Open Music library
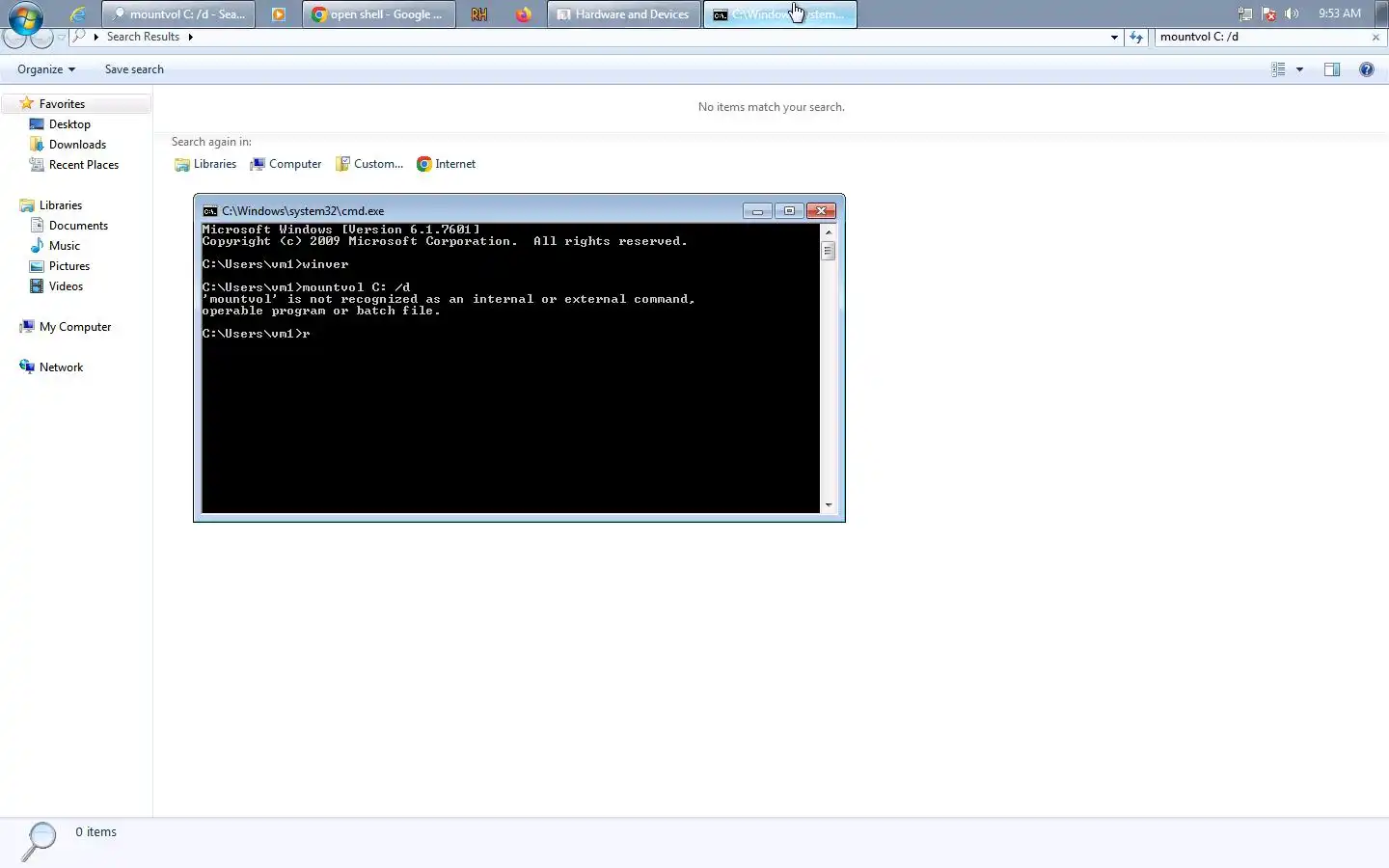Viewport: 1389px width, 868px height. pyautogui.click(x=64, y=246)
